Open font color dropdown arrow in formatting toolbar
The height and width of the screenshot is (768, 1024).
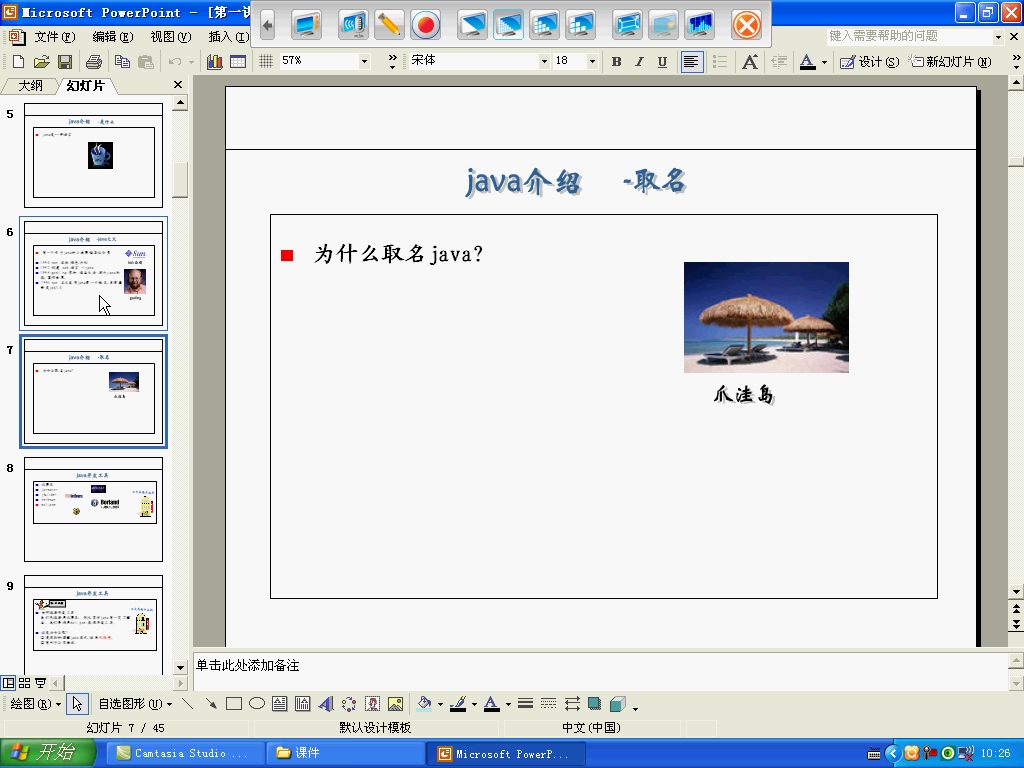pyautogui.click(x=824, y=62)
